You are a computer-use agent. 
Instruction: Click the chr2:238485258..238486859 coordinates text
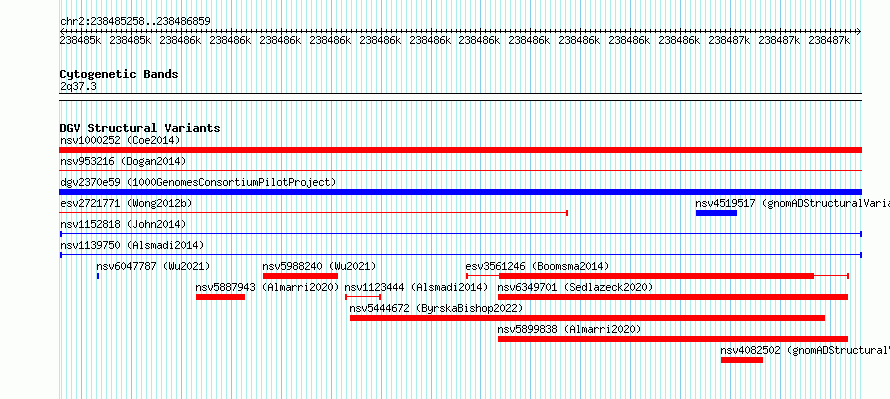coord(135,21)
